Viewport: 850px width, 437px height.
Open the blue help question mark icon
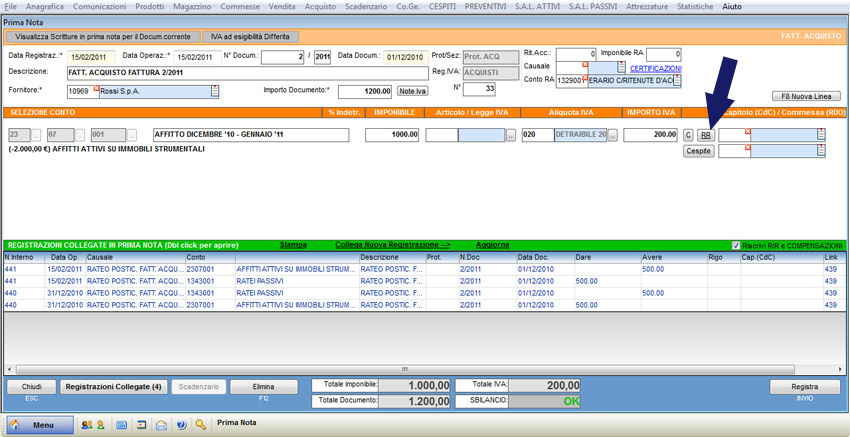tap(181, 424)
